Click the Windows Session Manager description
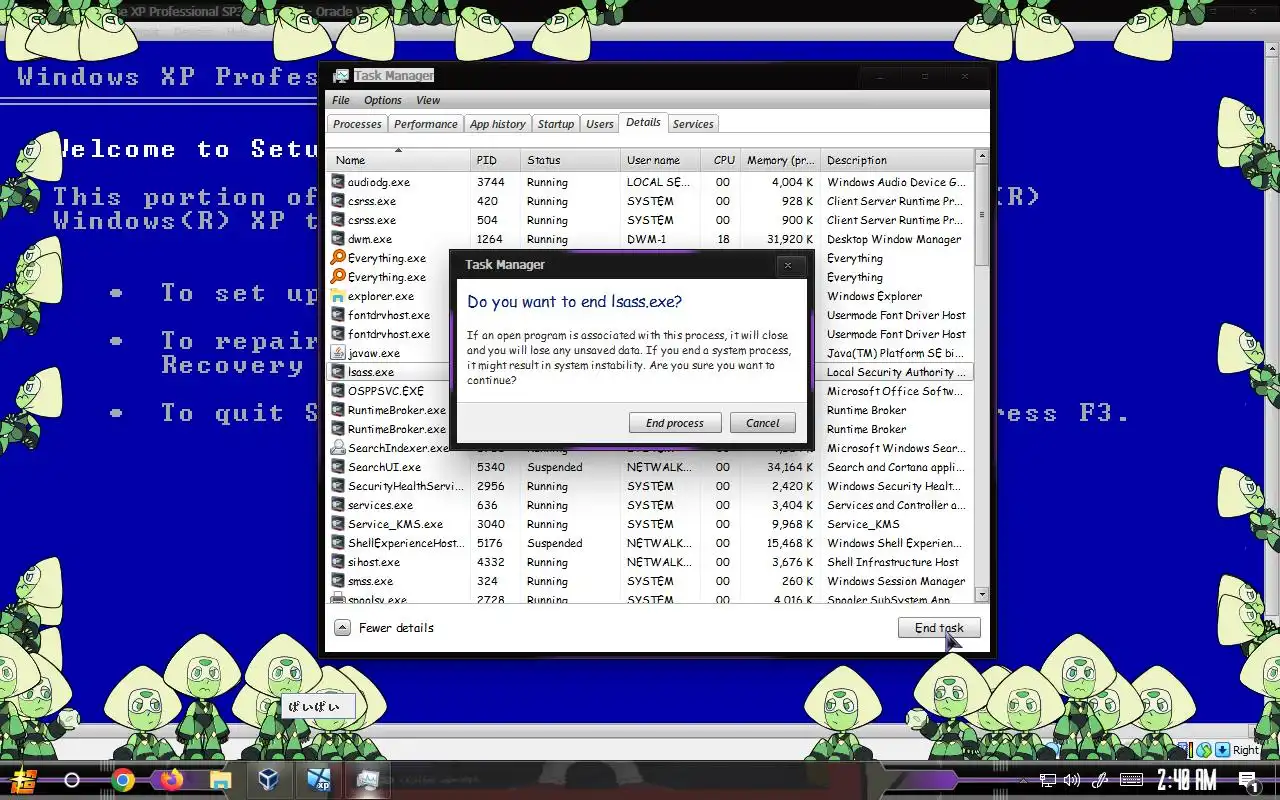 click(x=896, y=581)
